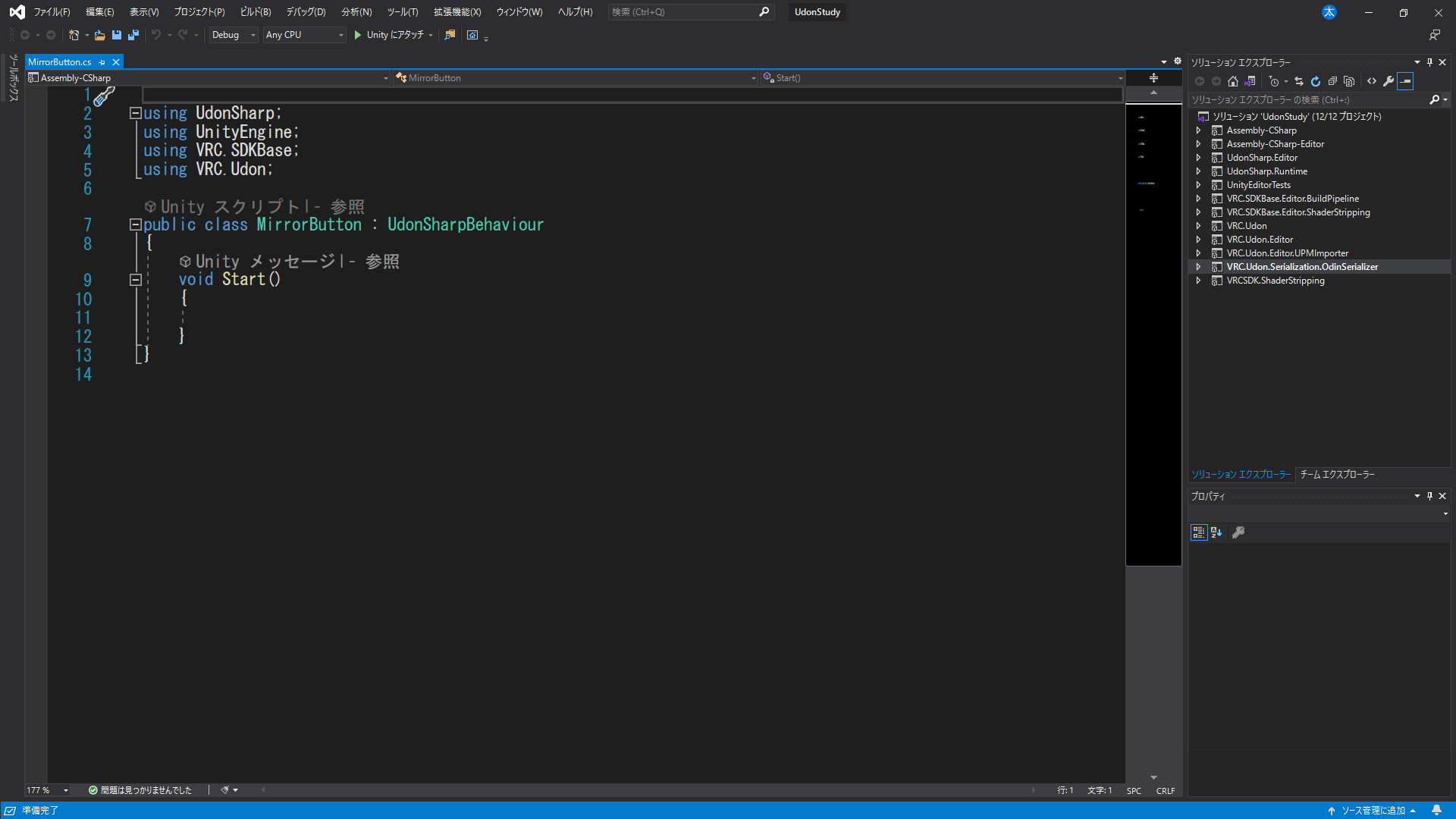Click Unity にアタッチ start button
1456x819 pixels.
click(x=388, y=35)
